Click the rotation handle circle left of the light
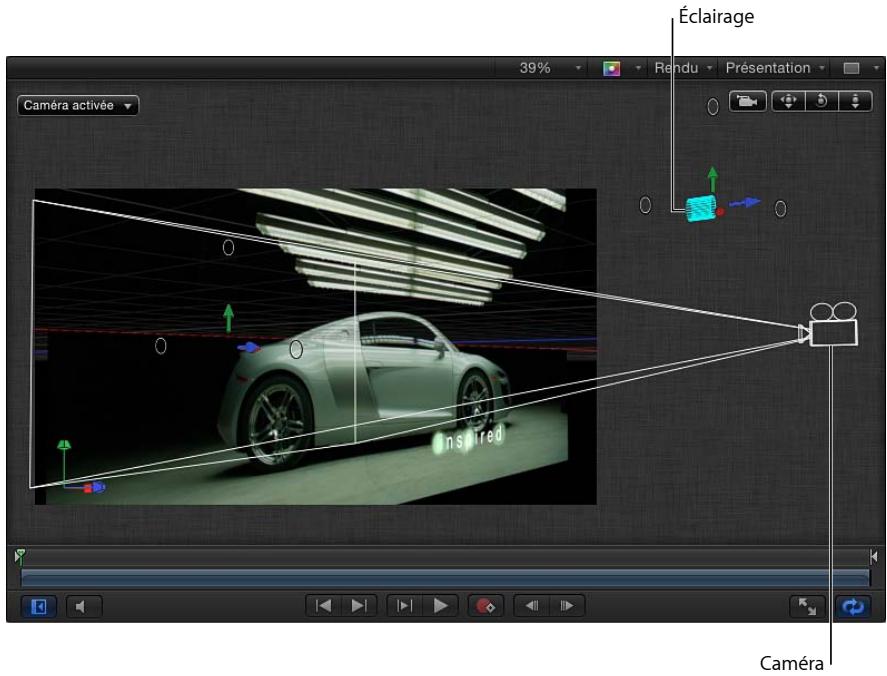This screenshot has width=887, height=676. point(645,205)
